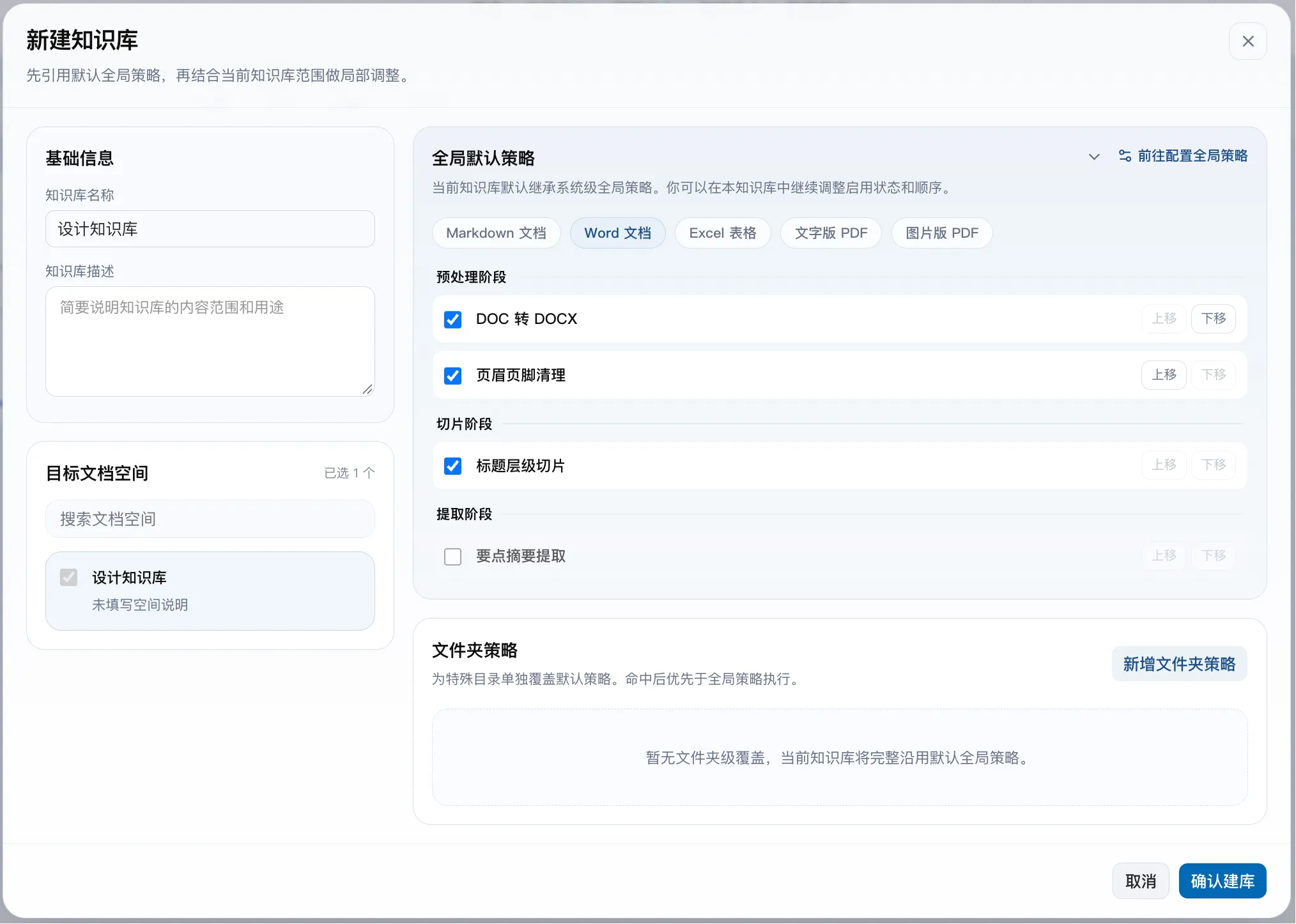Click 上移 for DOC 转 DOCX row
Screen dimensions: 1296x924
click(x=1164, y=319)
